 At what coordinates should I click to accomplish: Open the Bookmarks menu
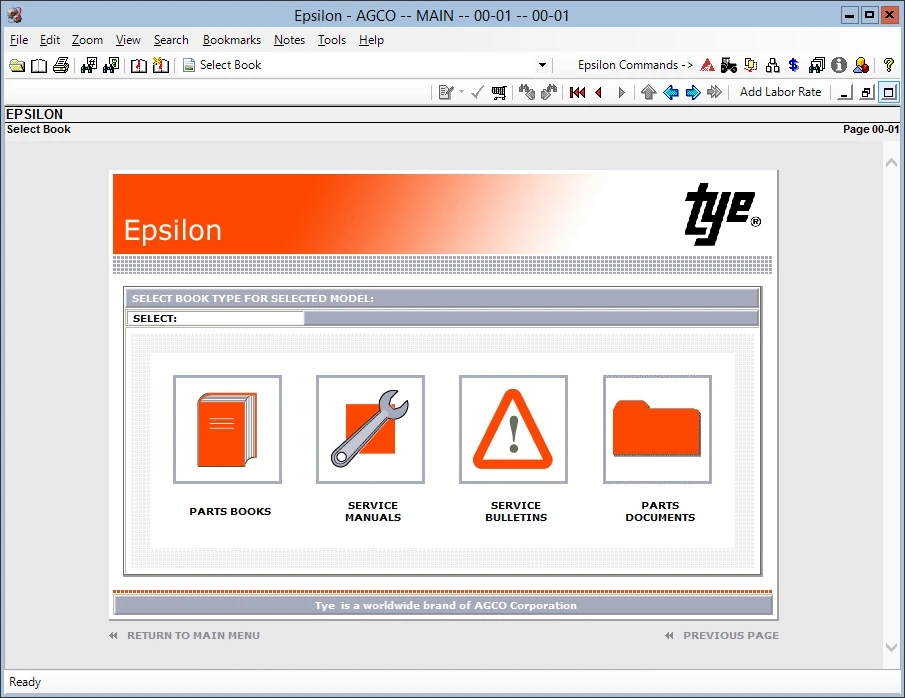tap(232, 40)
